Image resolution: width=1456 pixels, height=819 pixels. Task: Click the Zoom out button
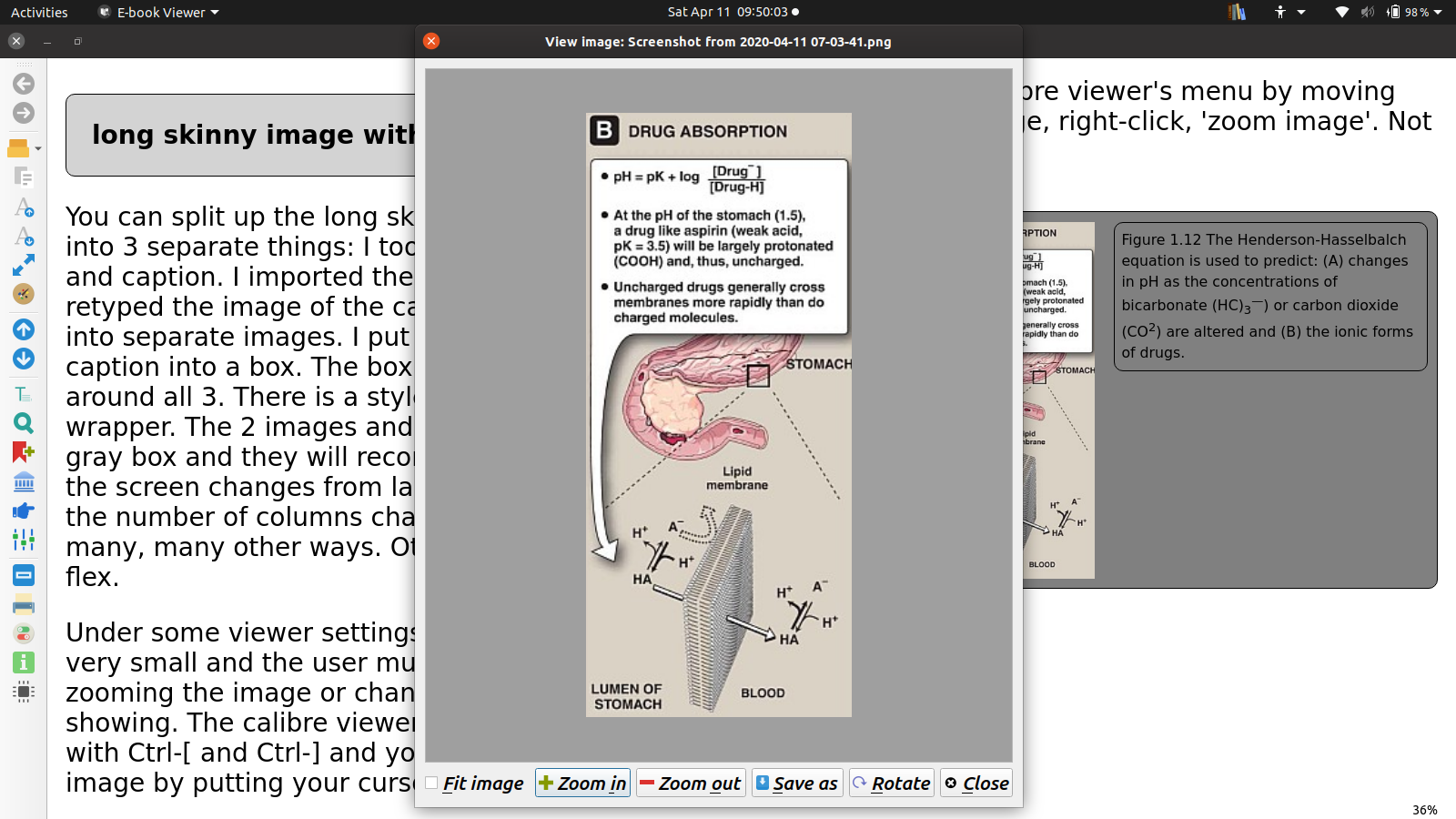pos(691,784)
